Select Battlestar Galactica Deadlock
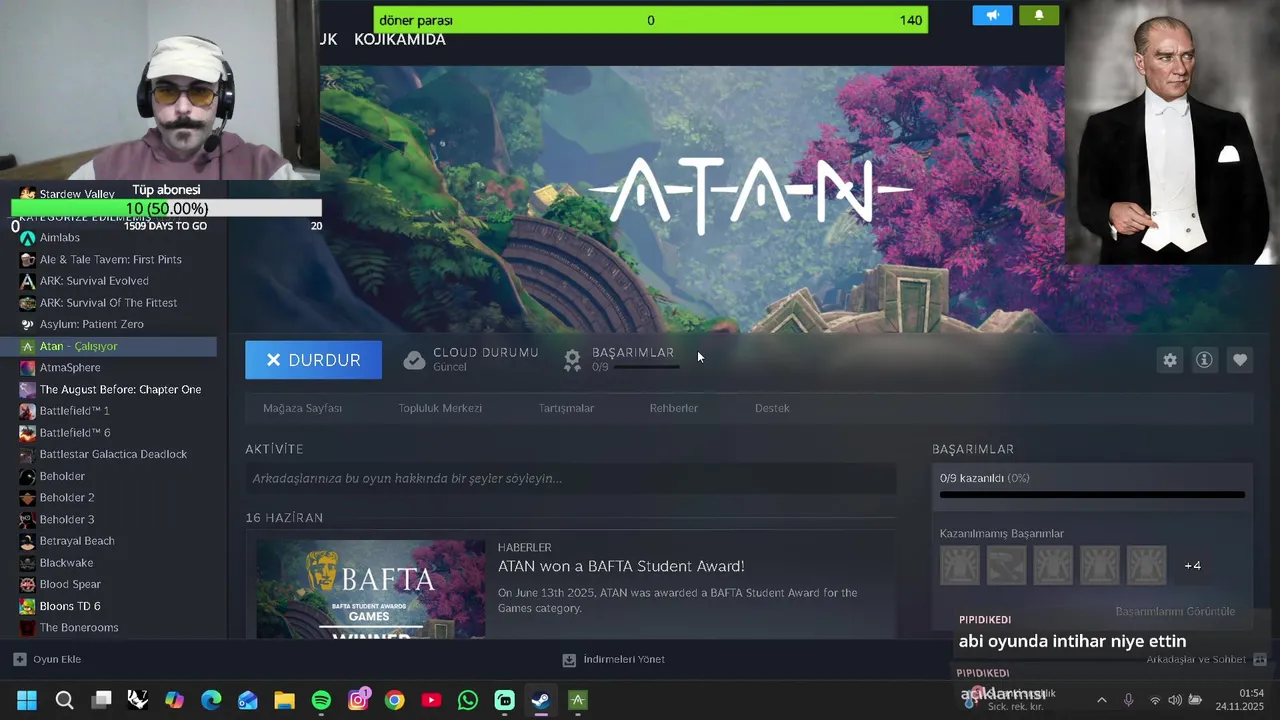Image resolution: width=1280 pixels, height=720 pixels. (113, 454)
